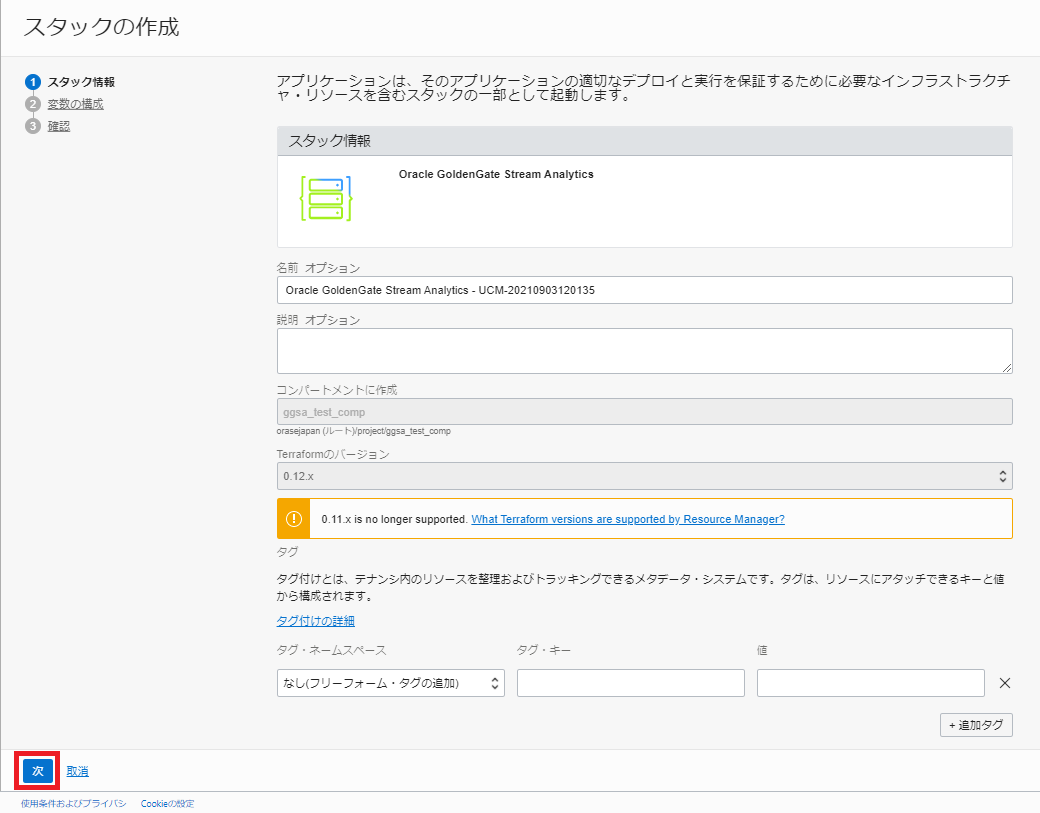This screenshot has height=813, width=1040.
Task: Open the タグ付けの詳細 link
Action: click(315, 621)
